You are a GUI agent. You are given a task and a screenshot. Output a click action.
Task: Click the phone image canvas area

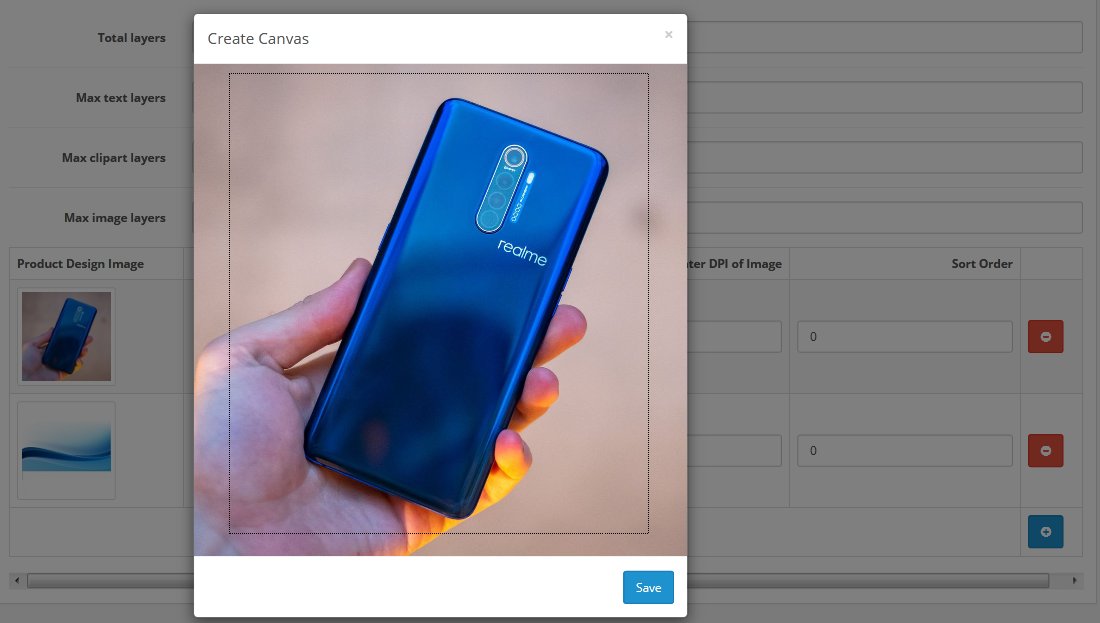pos(441,309)
